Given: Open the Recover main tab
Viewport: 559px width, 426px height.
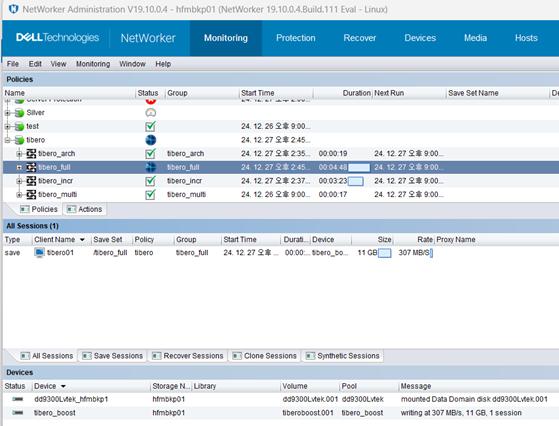Looking at the screenshot, I should coord(360,38).
